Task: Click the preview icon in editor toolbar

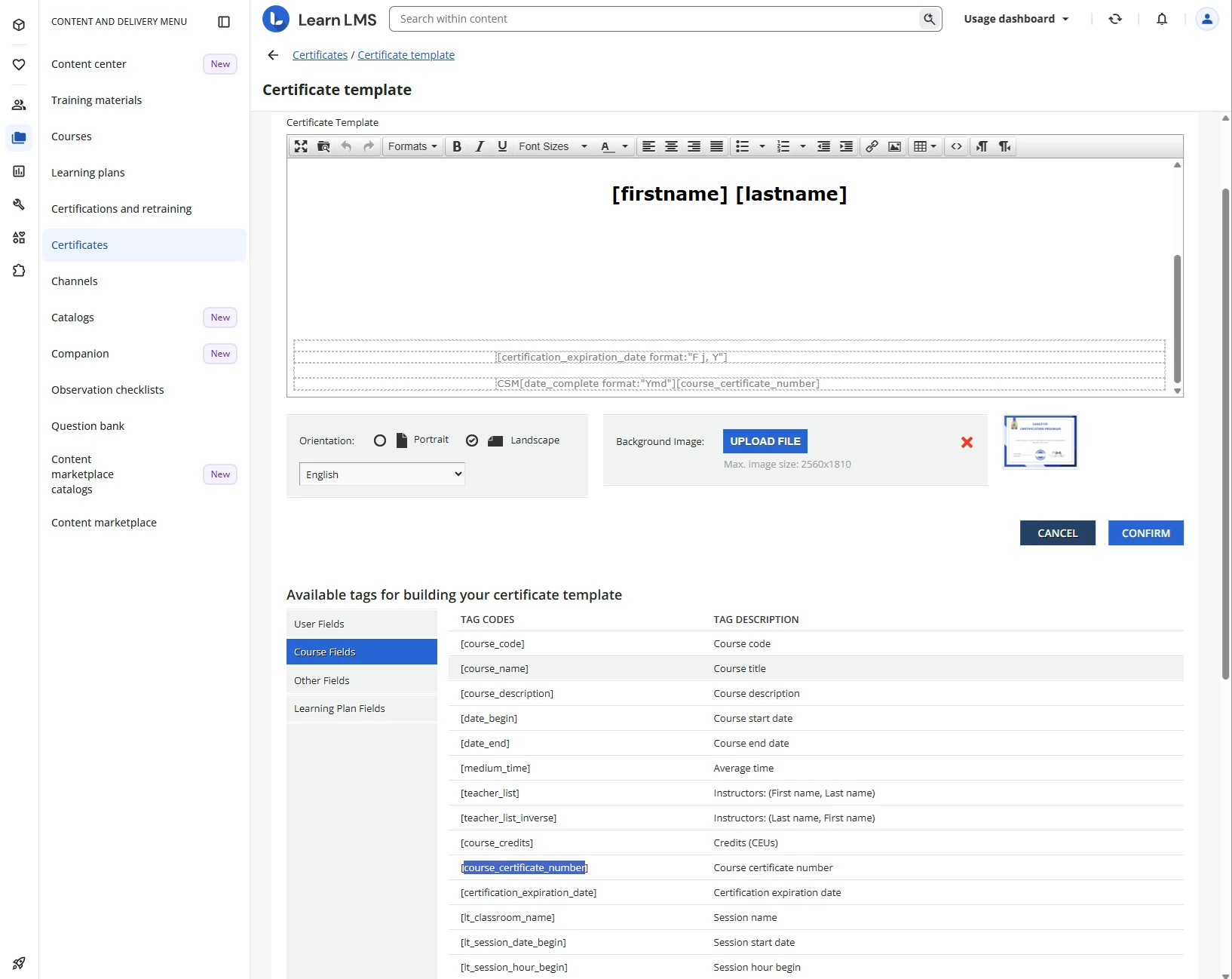Action: pos(323,146)
